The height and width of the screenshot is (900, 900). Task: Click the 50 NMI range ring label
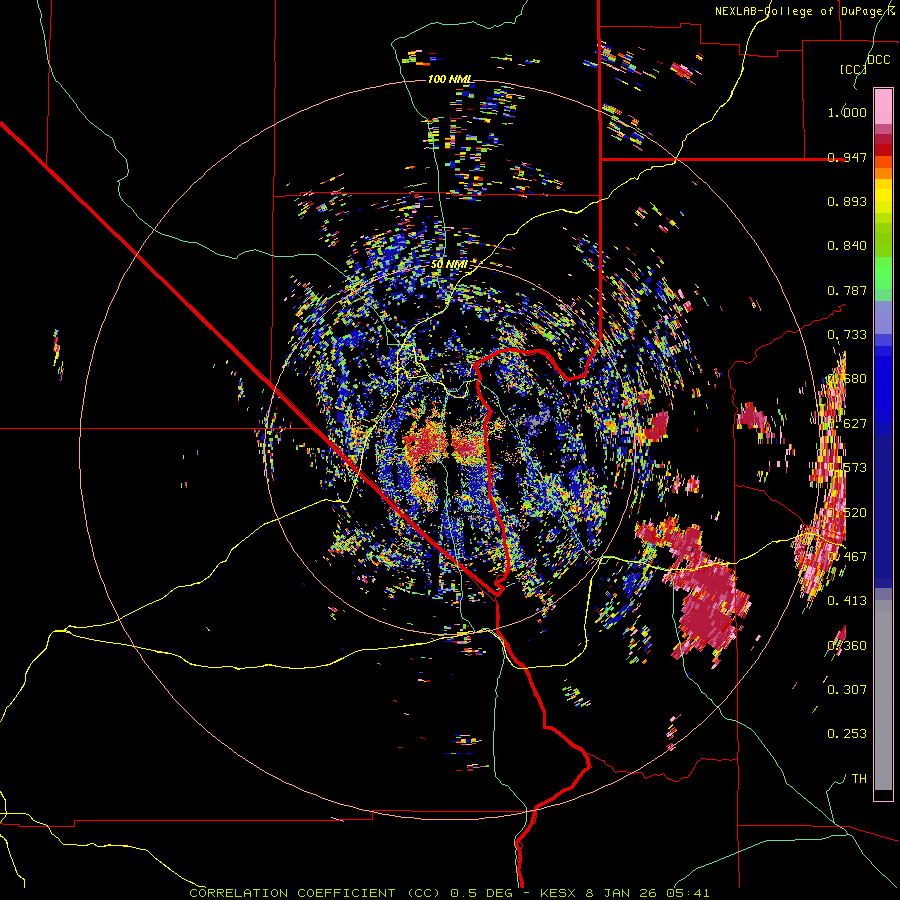(x=449, y=264)
